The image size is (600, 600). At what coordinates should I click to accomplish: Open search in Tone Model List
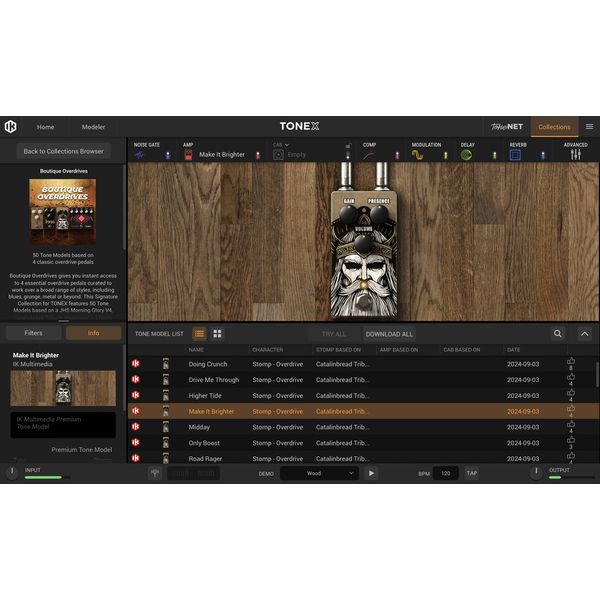coord(558,334)
